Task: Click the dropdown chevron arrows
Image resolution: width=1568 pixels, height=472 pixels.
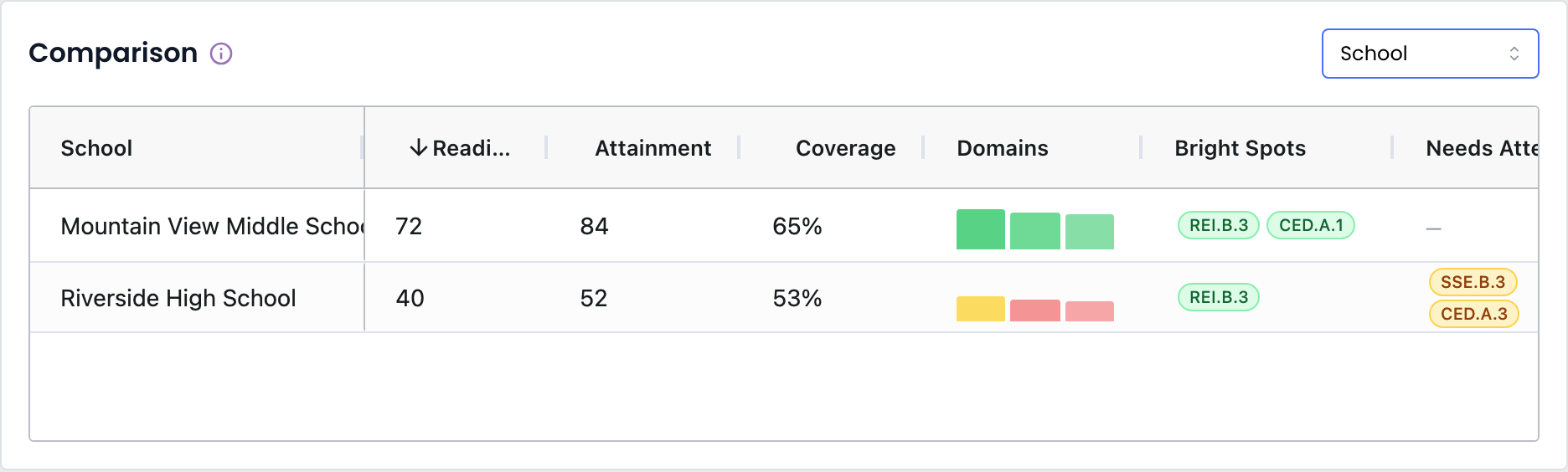Action: 1514,54
